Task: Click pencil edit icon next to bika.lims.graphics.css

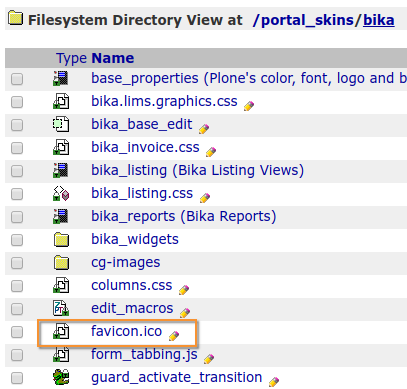Action: pos(249,106)
